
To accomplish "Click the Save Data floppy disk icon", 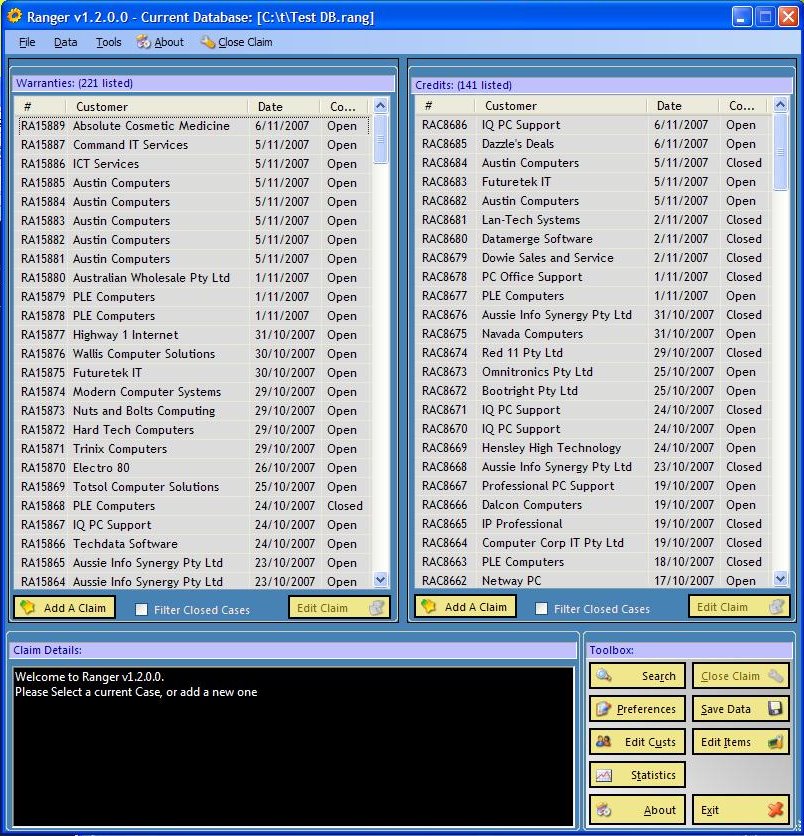I will (774, 709).
